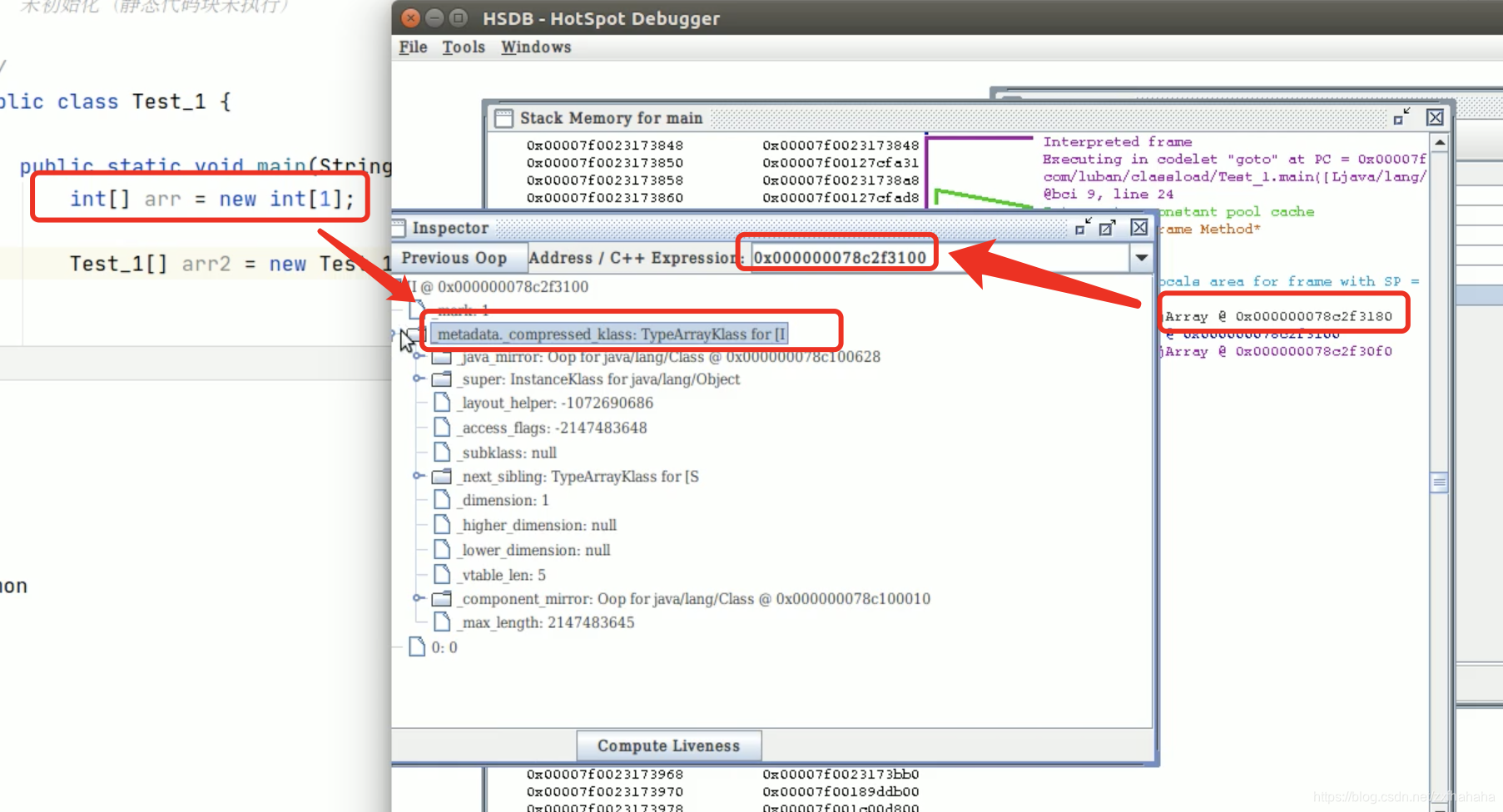Click scroll-up arrow in Stack Memory window
Image resolution: width=1503 pixels, height=812 pixels.
[x=1439, y=143]
